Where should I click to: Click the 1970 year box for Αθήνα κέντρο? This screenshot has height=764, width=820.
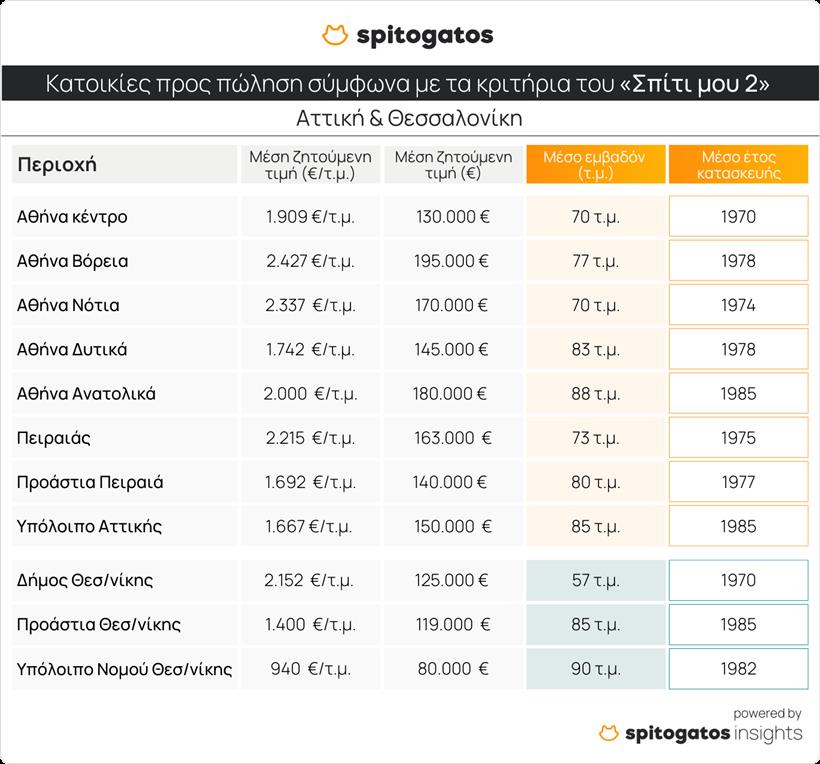tap(738, 217)
